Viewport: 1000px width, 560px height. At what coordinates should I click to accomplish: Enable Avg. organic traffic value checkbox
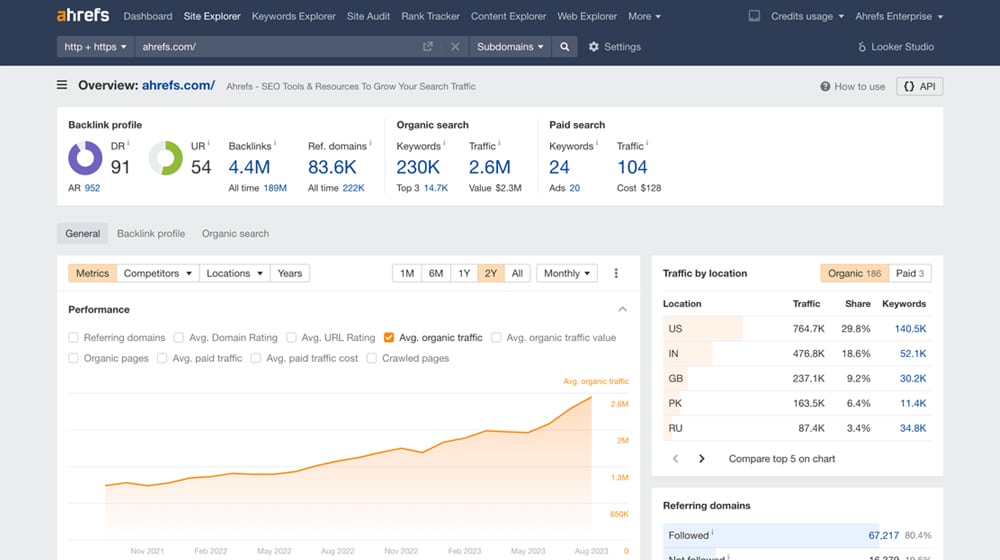496,337
